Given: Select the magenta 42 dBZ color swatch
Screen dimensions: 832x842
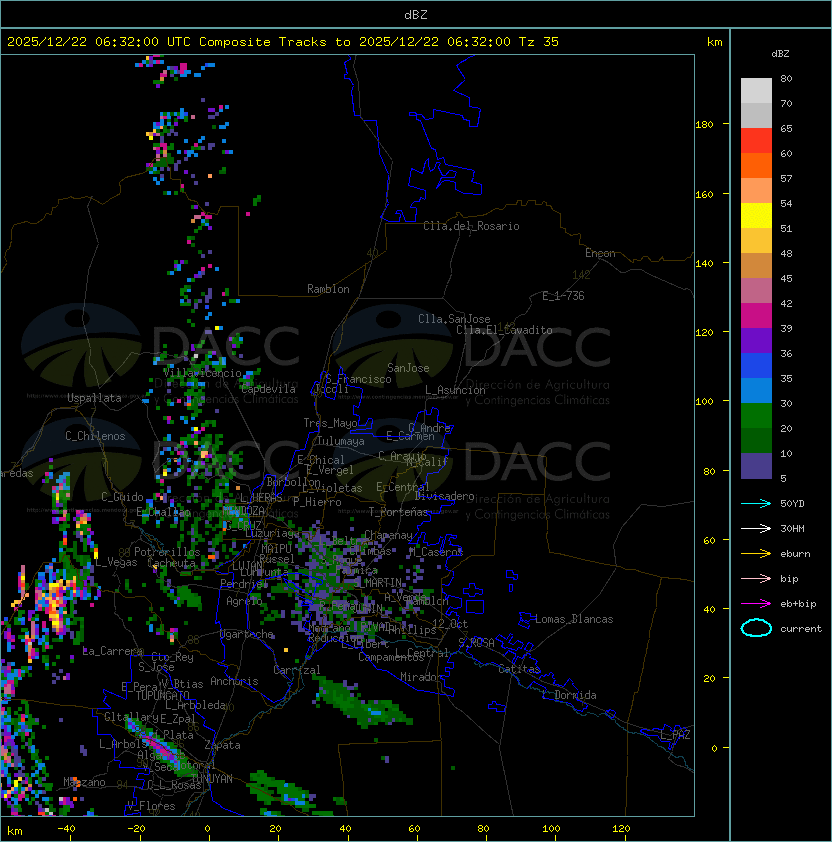Looking at the screenshot, I should (x=756, y=316).
